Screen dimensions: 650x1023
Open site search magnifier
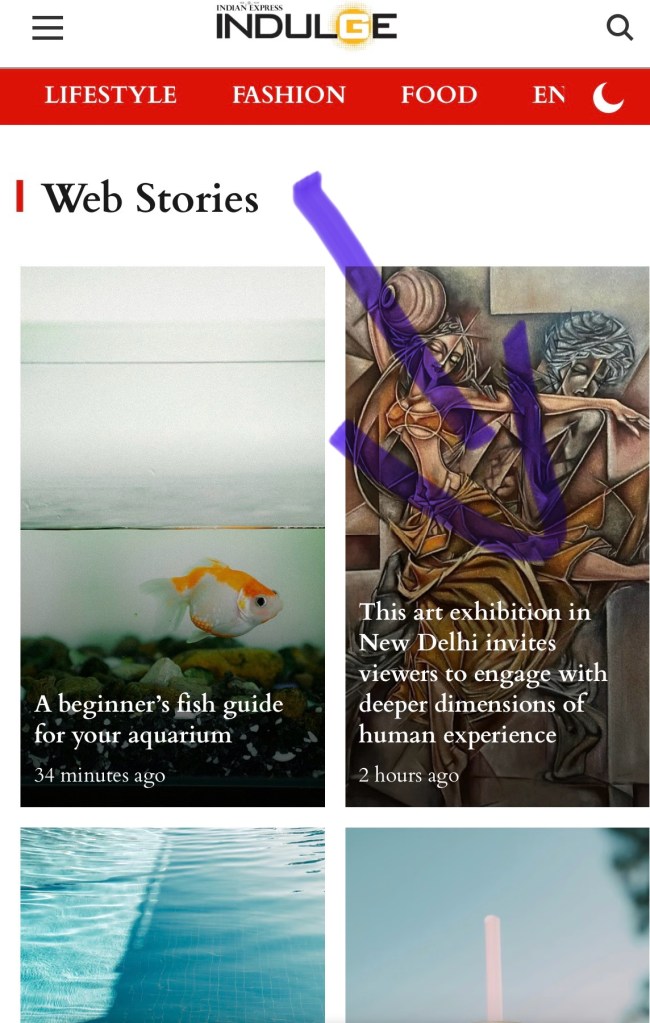pyautogui.click(x=619, y=27)
